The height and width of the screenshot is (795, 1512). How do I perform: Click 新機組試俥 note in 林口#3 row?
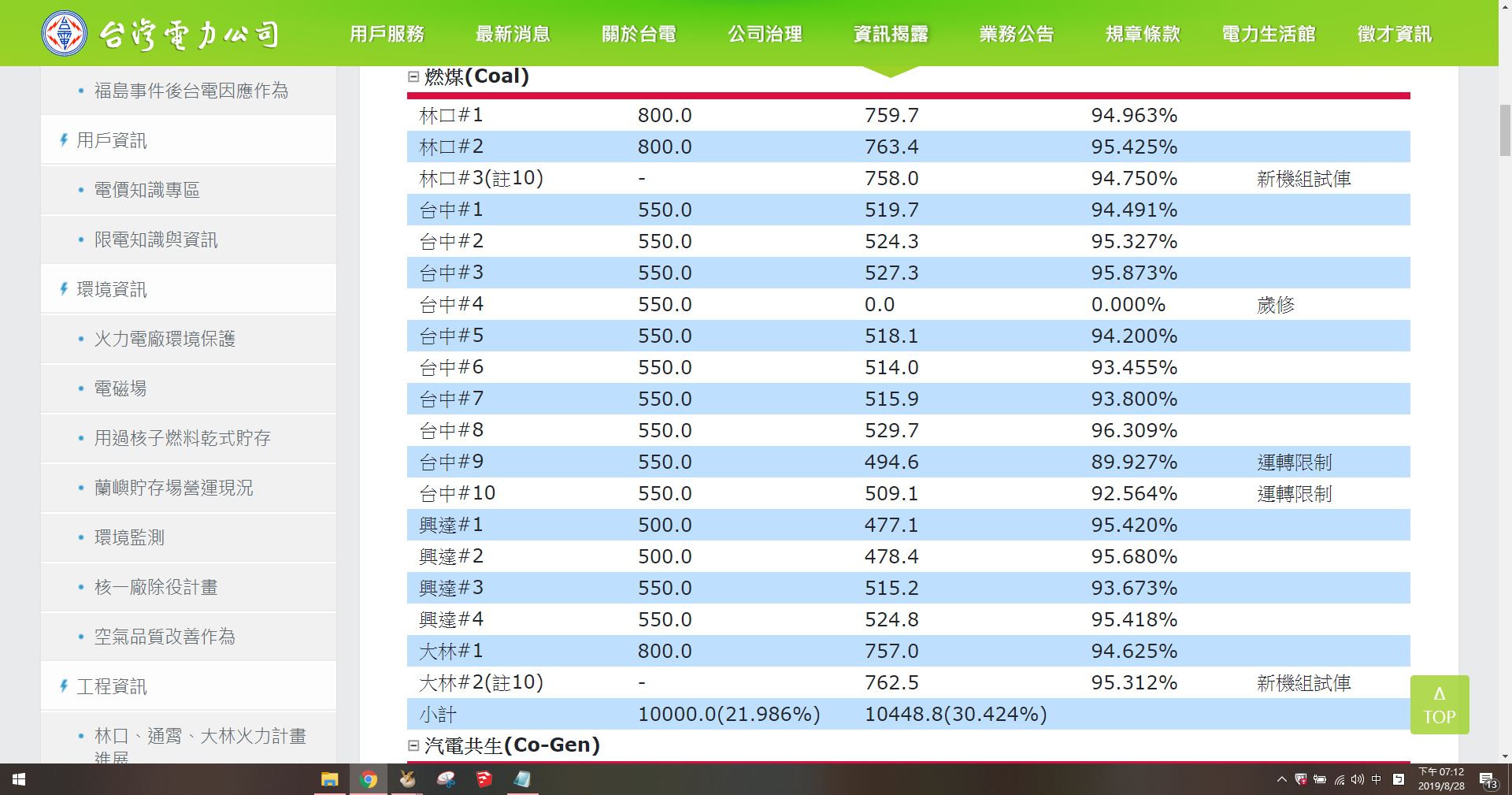click(1304, 179)
